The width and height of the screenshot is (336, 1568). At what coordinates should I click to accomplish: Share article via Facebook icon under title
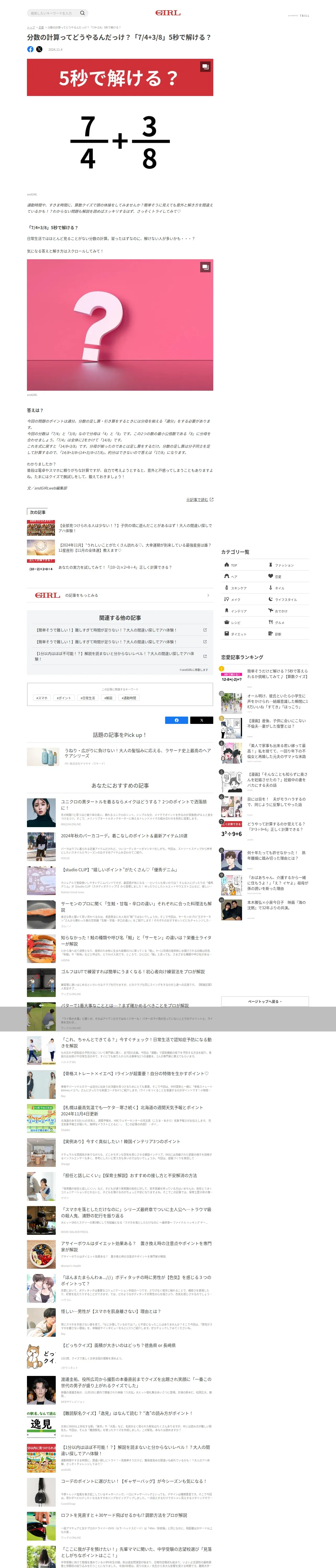click(x=31, y=49)
